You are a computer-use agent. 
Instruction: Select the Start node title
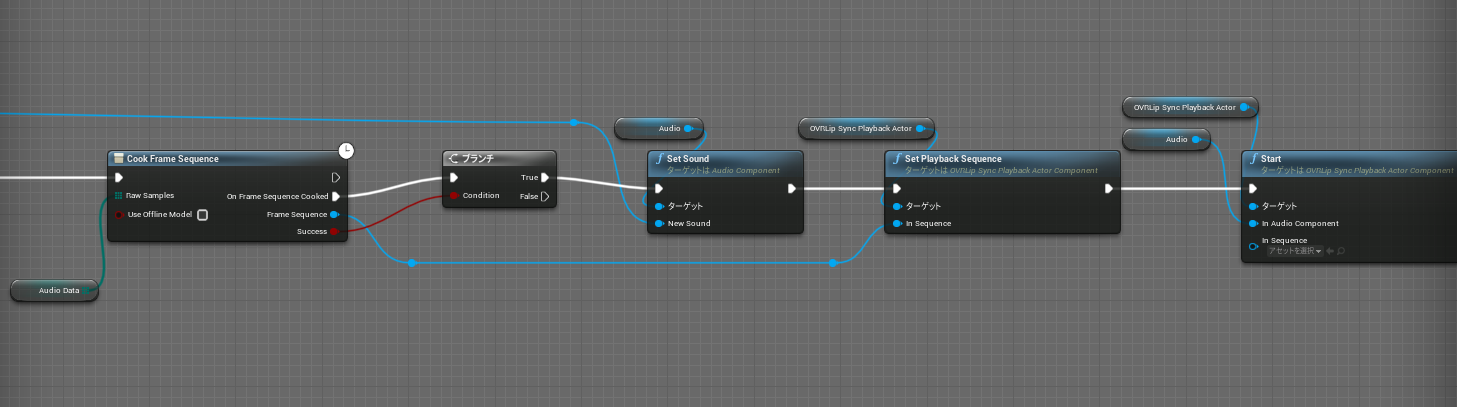(x=1272, y=158)
